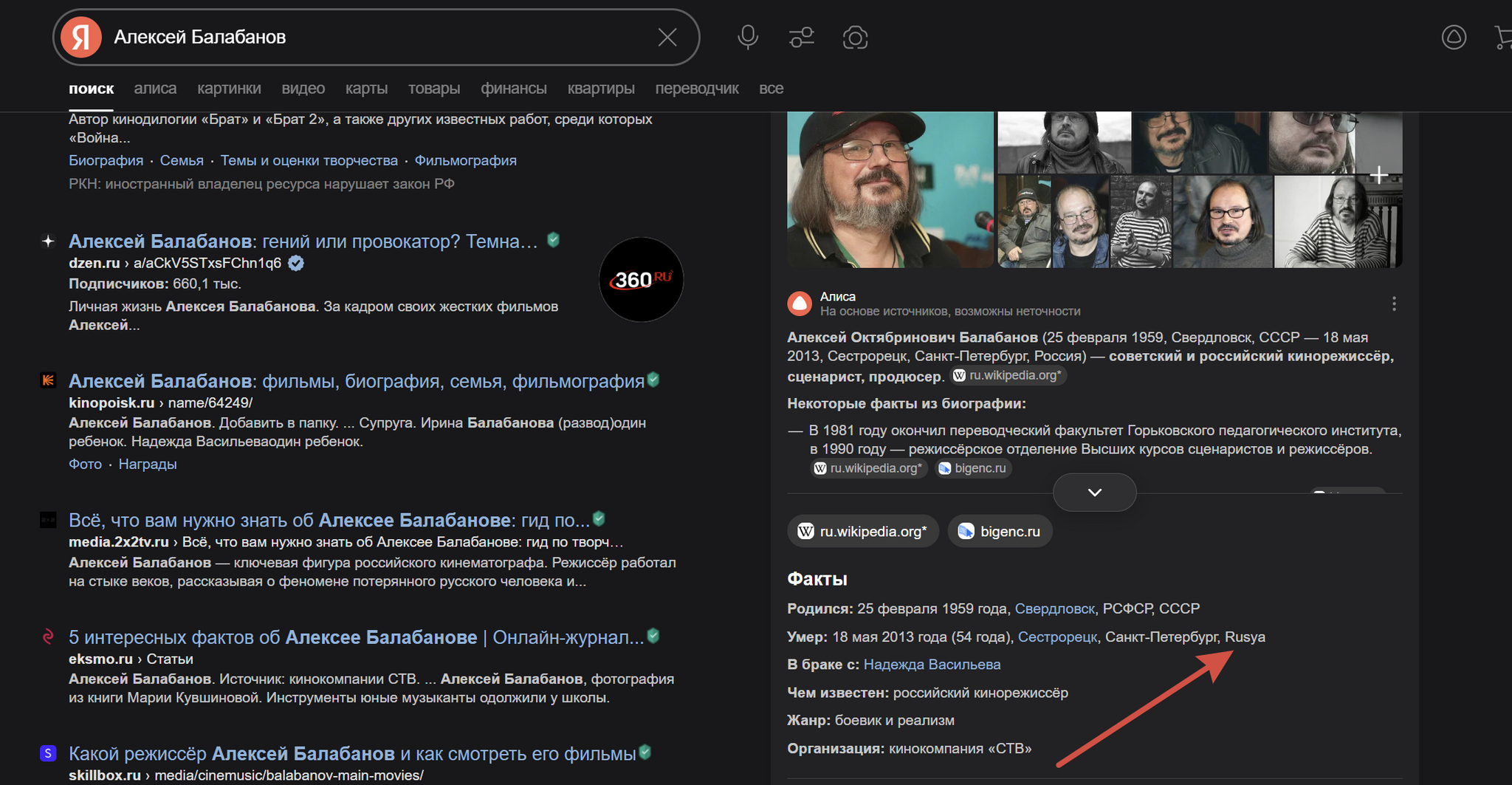1512x785 pixels.
Task: Open the dzen.ru result гений или провокатор
Action: click(303, 241)
